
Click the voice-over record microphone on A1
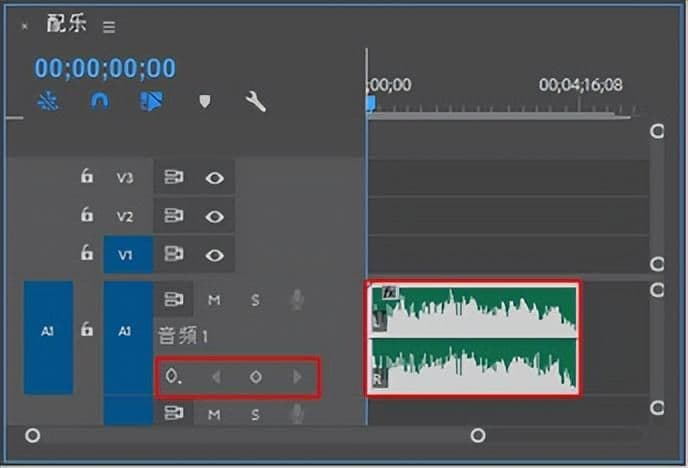[x=296, y=299]
